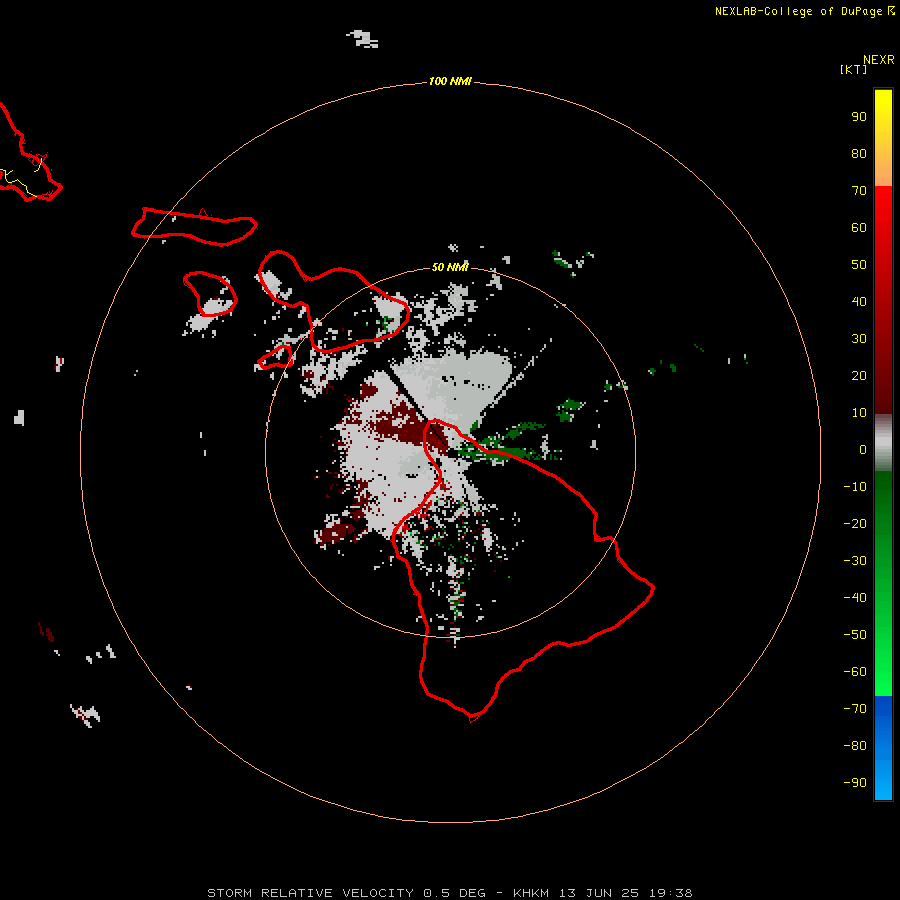The width and height of the screenshot is (900, 900).
Task: Click the positive 60 scale value
Action: (859, 227)
